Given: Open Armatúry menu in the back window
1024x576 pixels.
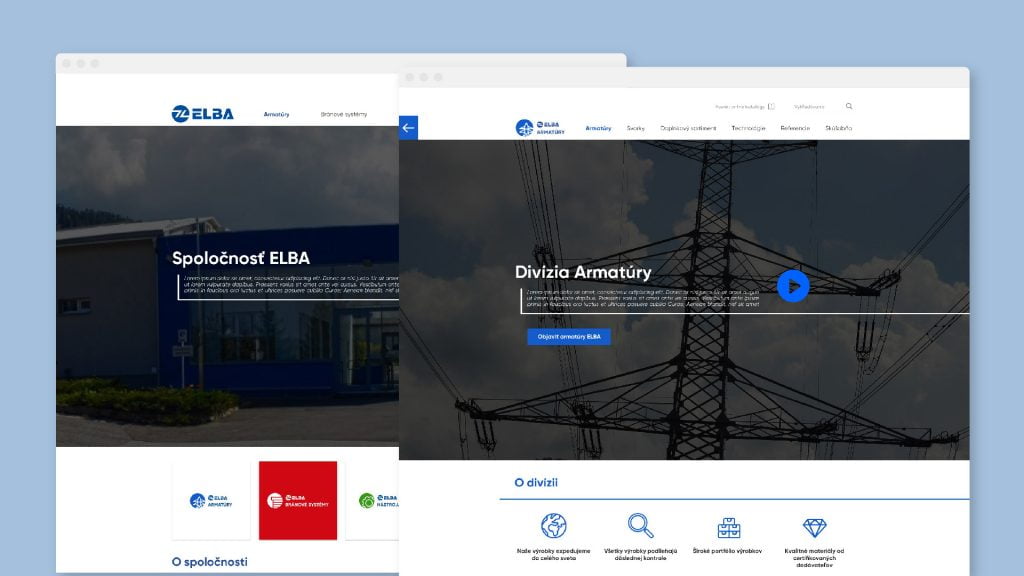Looking at the screenshot, I should 276,114.
